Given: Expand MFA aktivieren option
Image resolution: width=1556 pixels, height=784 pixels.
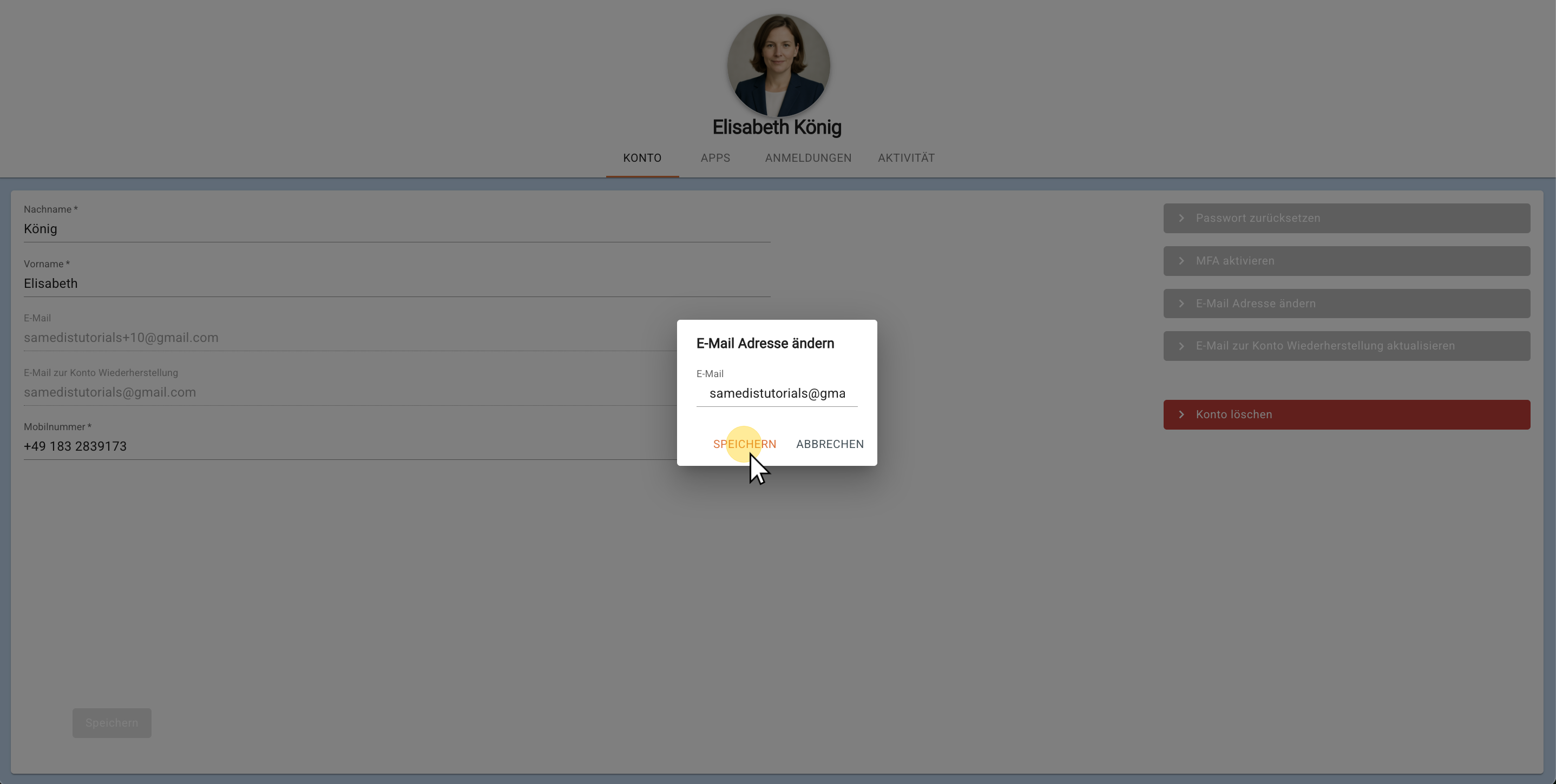Looking at the screenshot, I should [1346, 261].
